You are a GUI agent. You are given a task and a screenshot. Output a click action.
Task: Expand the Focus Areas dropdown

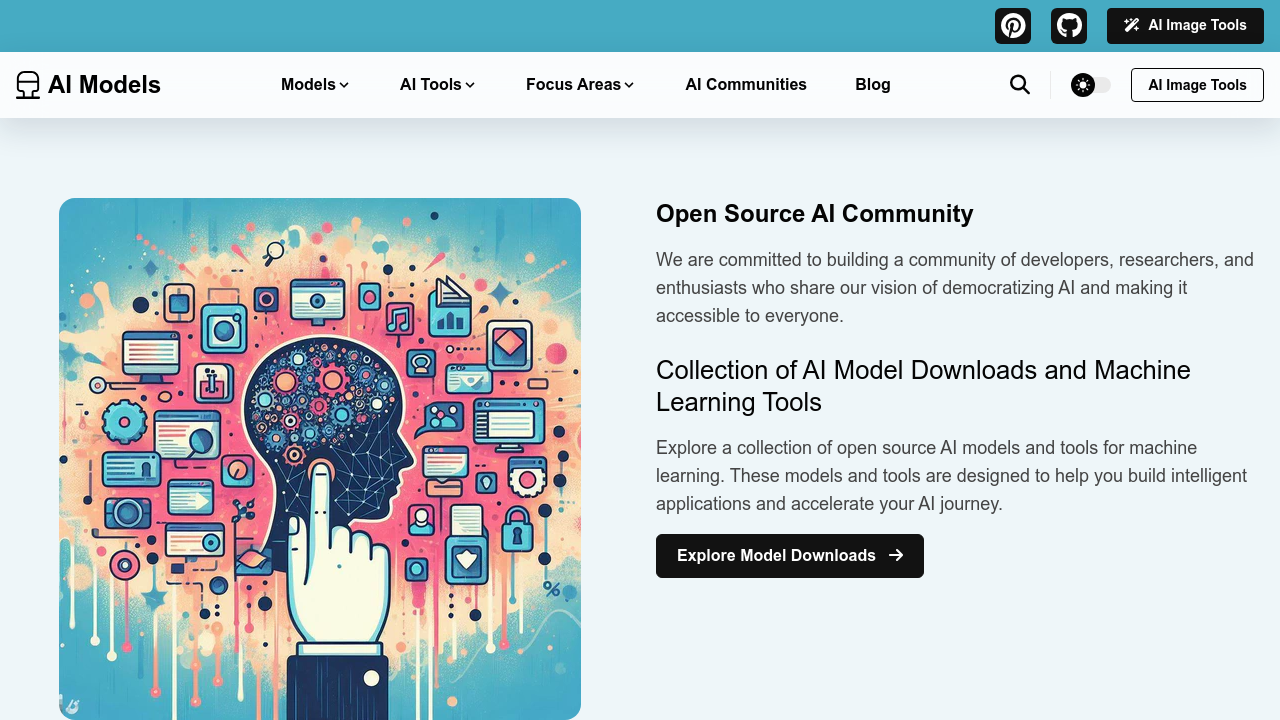[579, 85]
